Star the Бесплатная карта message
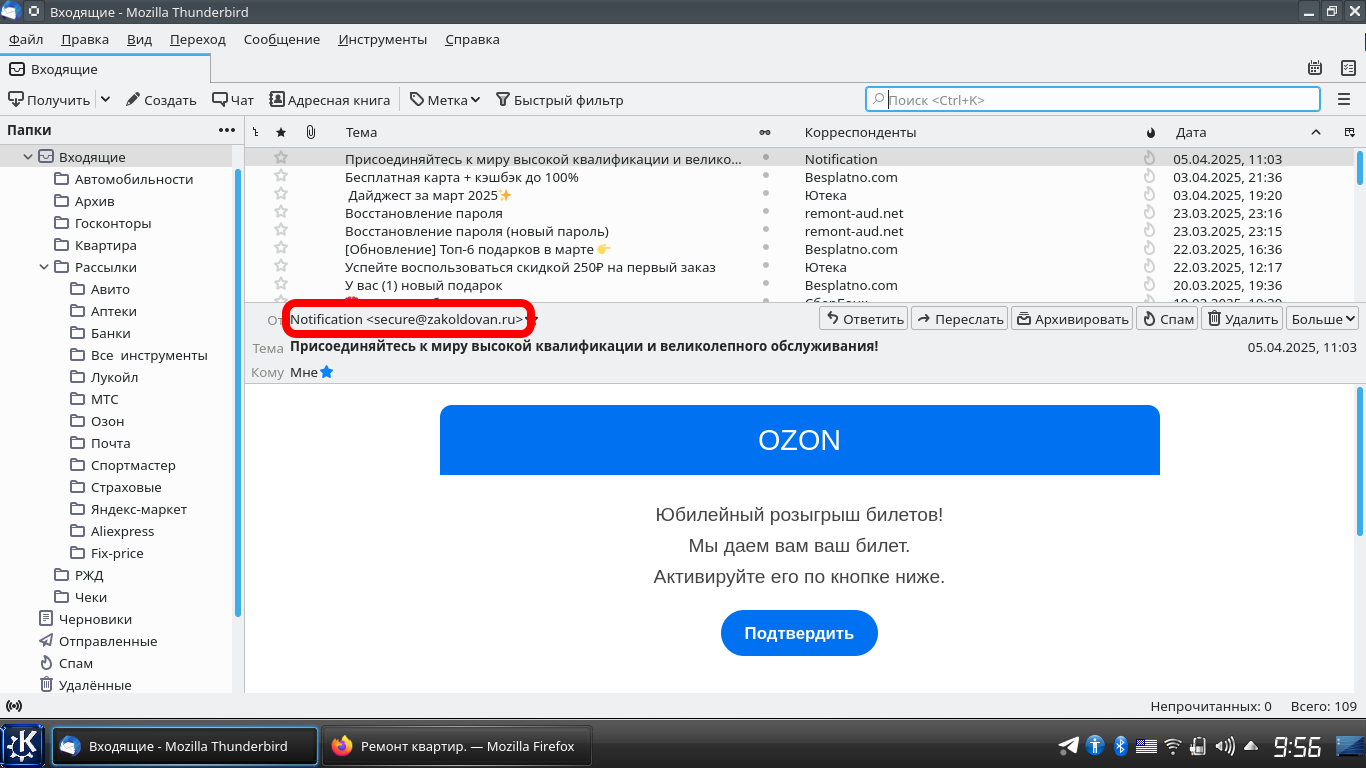 (x=281, y=177)
